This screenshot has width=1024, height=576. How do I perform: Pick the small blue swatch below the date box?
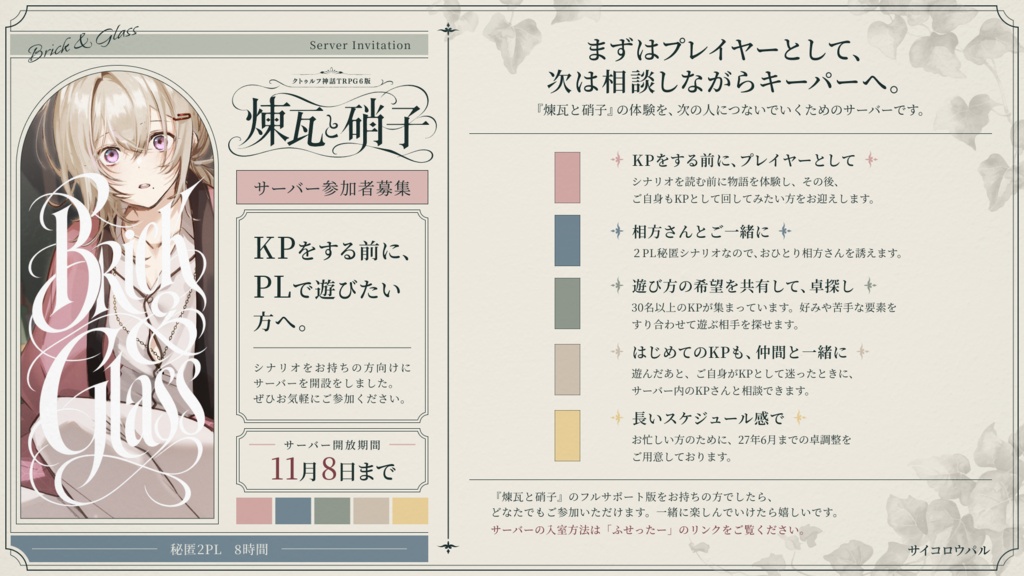coord(293,511)
